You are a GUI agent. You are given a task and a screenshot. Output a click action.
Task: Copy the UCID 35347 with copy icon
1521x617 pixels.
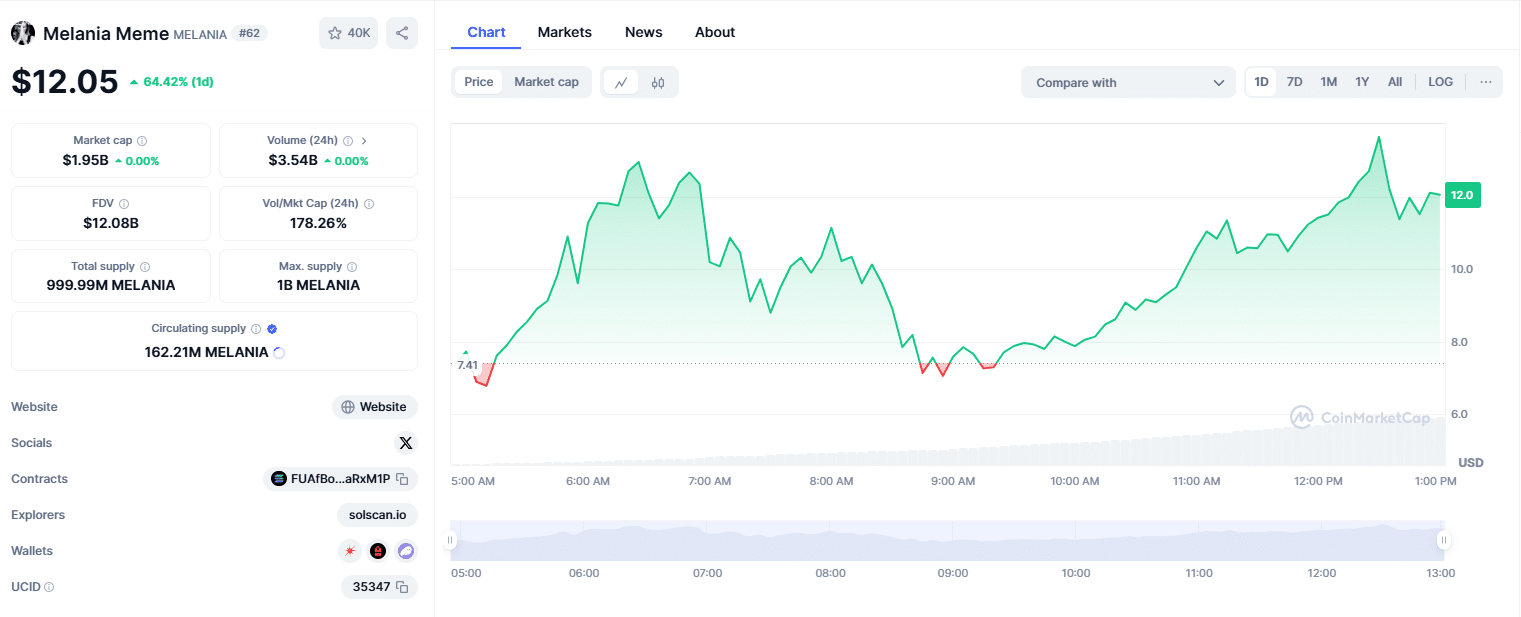click(x=402, y=587)
